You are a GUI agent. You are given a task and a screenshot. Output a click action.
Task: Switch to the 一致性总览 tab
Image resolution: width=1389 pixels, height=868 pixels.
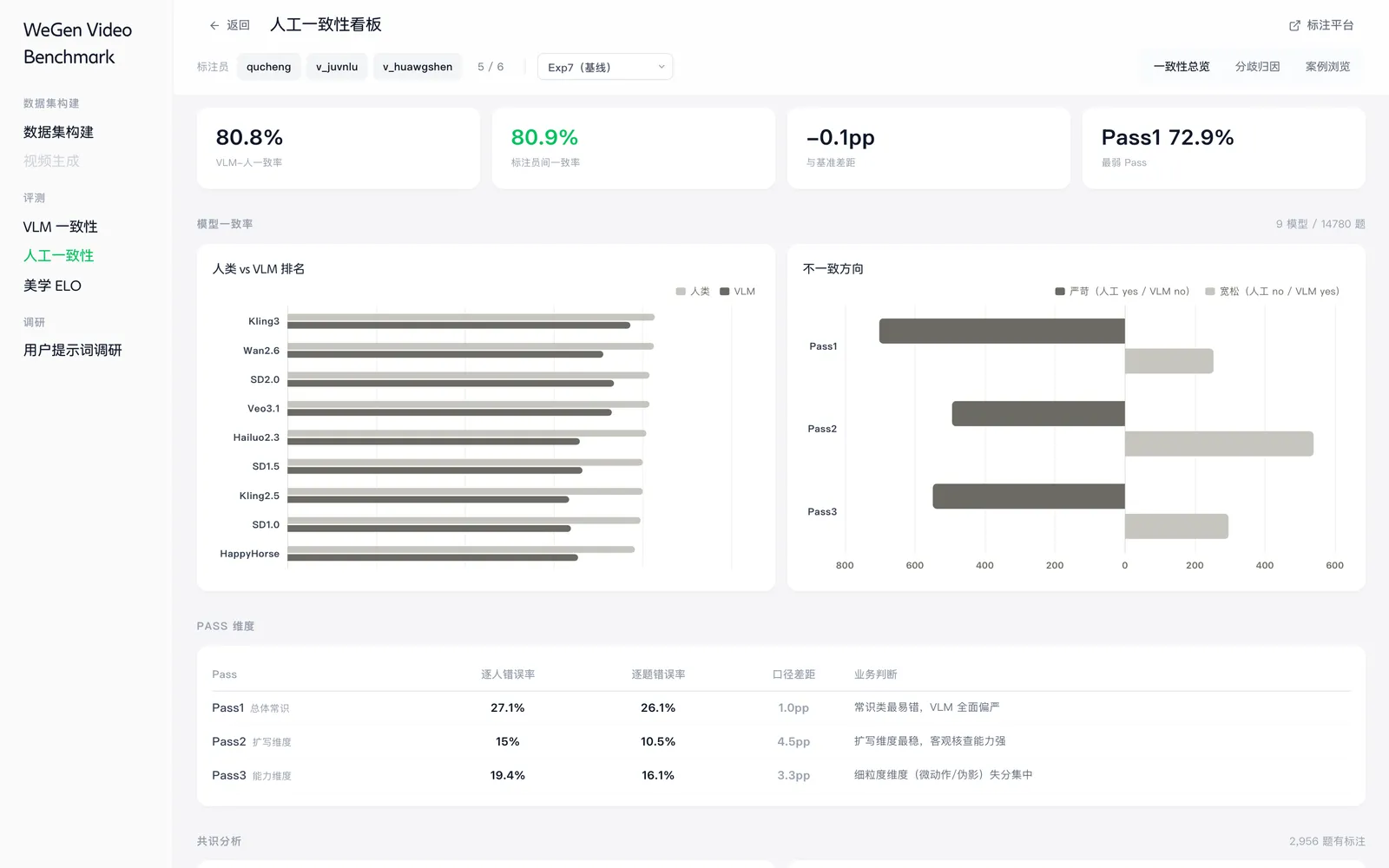coord(1182,67)
